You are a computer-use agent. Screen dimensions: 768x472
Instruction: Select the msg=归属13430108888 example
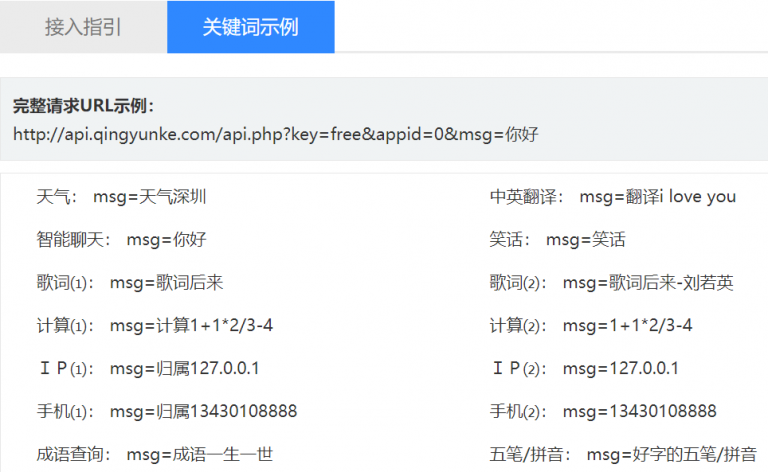(x=203, y=412)
